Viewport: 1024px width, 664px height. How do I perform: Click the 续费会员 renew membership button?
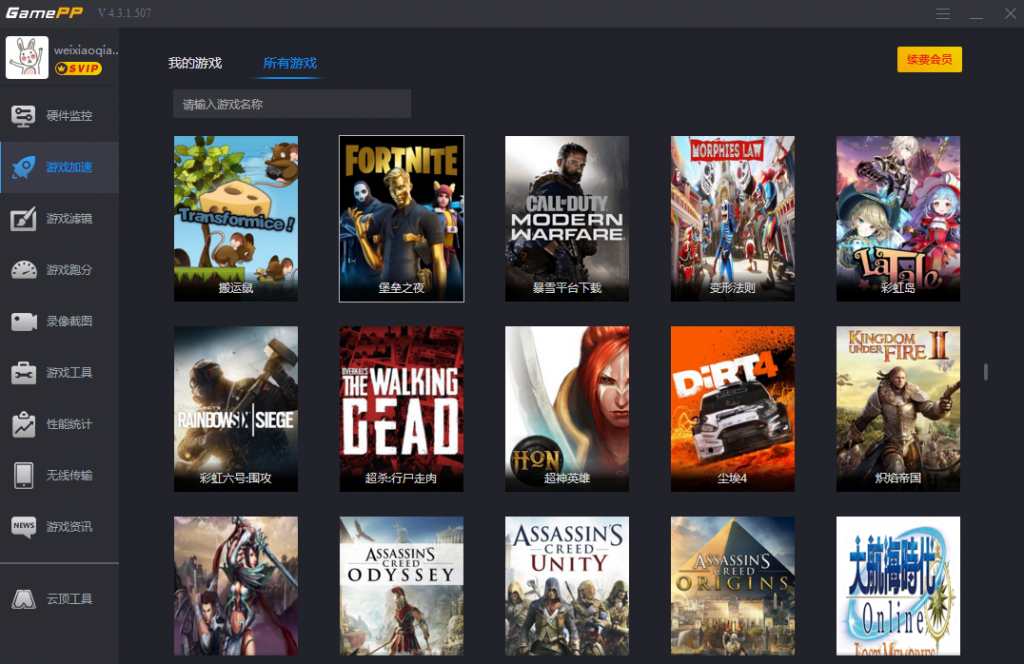point(929,59)
